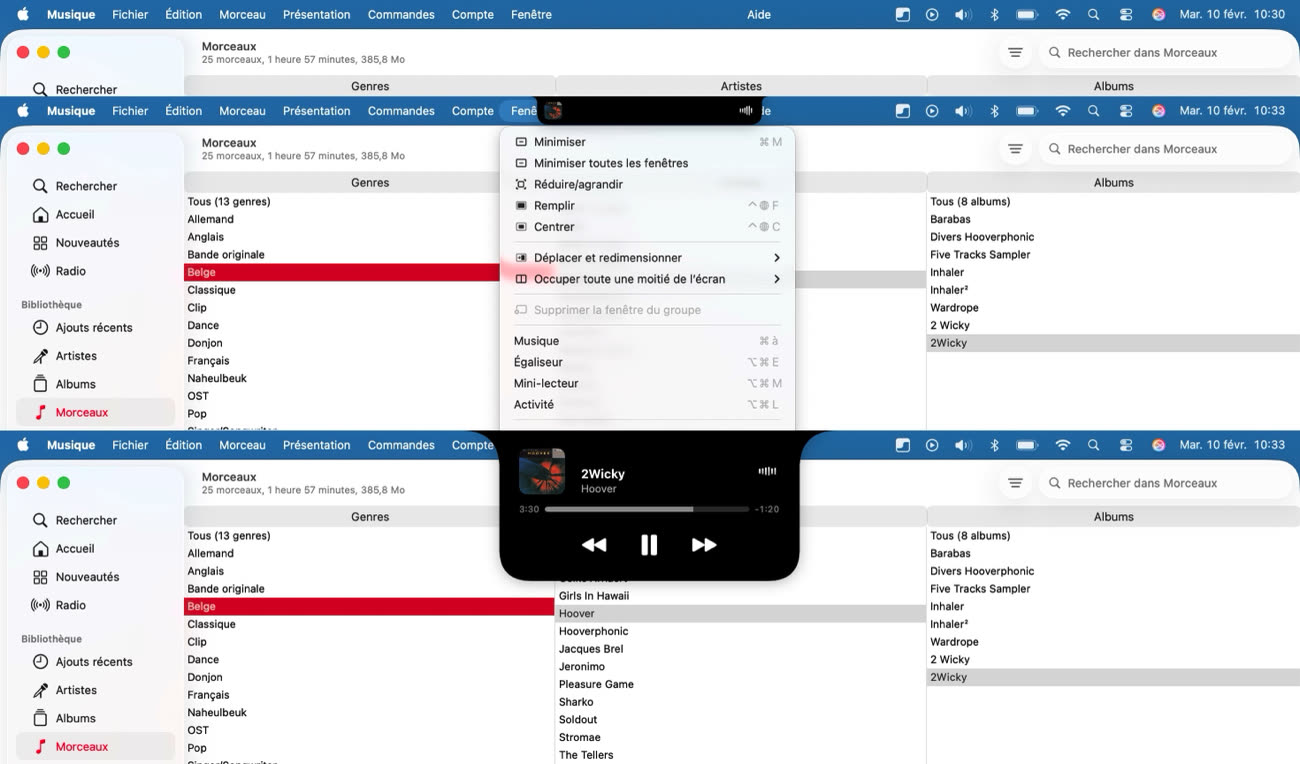The height and width of the screenshot is (764, 1300).
Task: Open Égaliseur from the Fenêtre menu
Action: (538, 362)
